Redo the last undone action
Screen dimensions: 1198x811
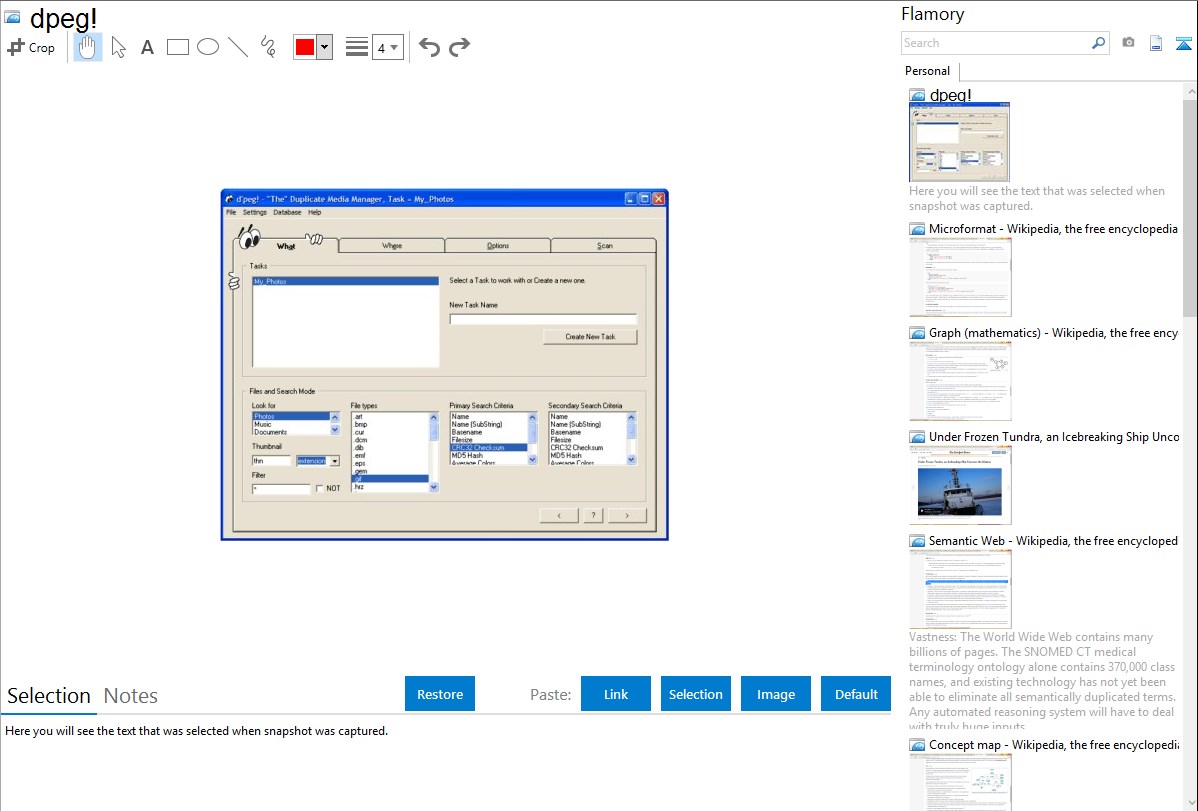coord(459,47)
